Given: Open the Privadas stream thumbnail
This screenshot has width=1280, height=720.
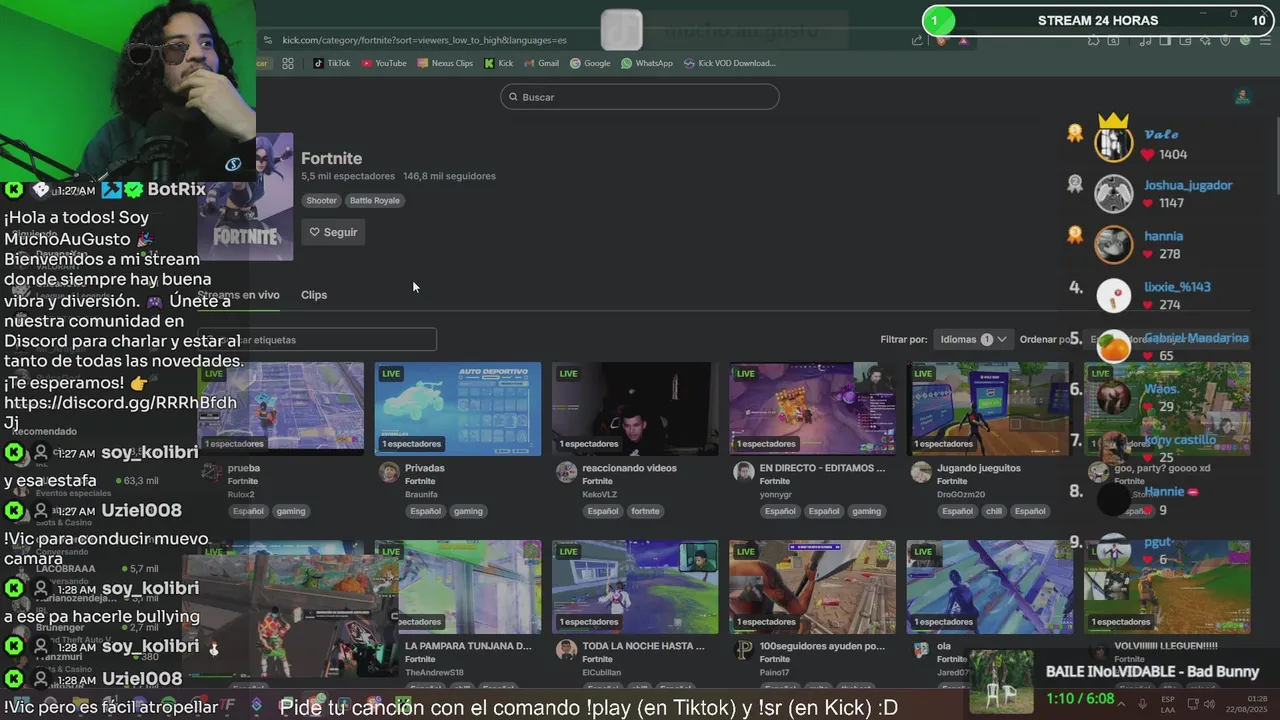Looking at the screenshot, I should [458, 408].
